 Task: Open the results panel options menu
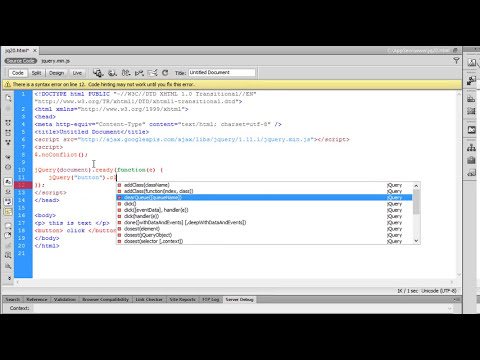click(456, 299)
